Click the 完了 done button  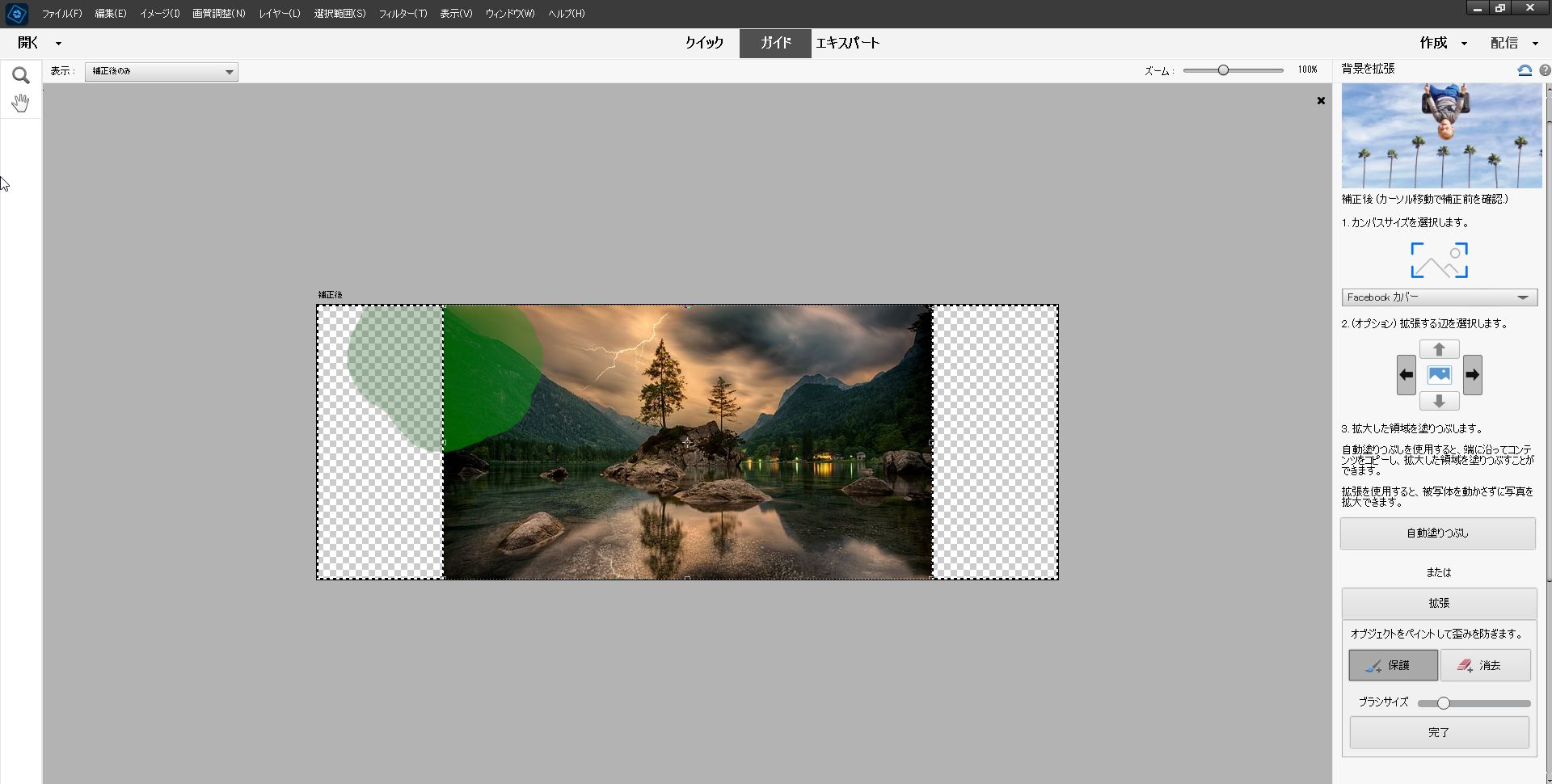(1439, 732)
